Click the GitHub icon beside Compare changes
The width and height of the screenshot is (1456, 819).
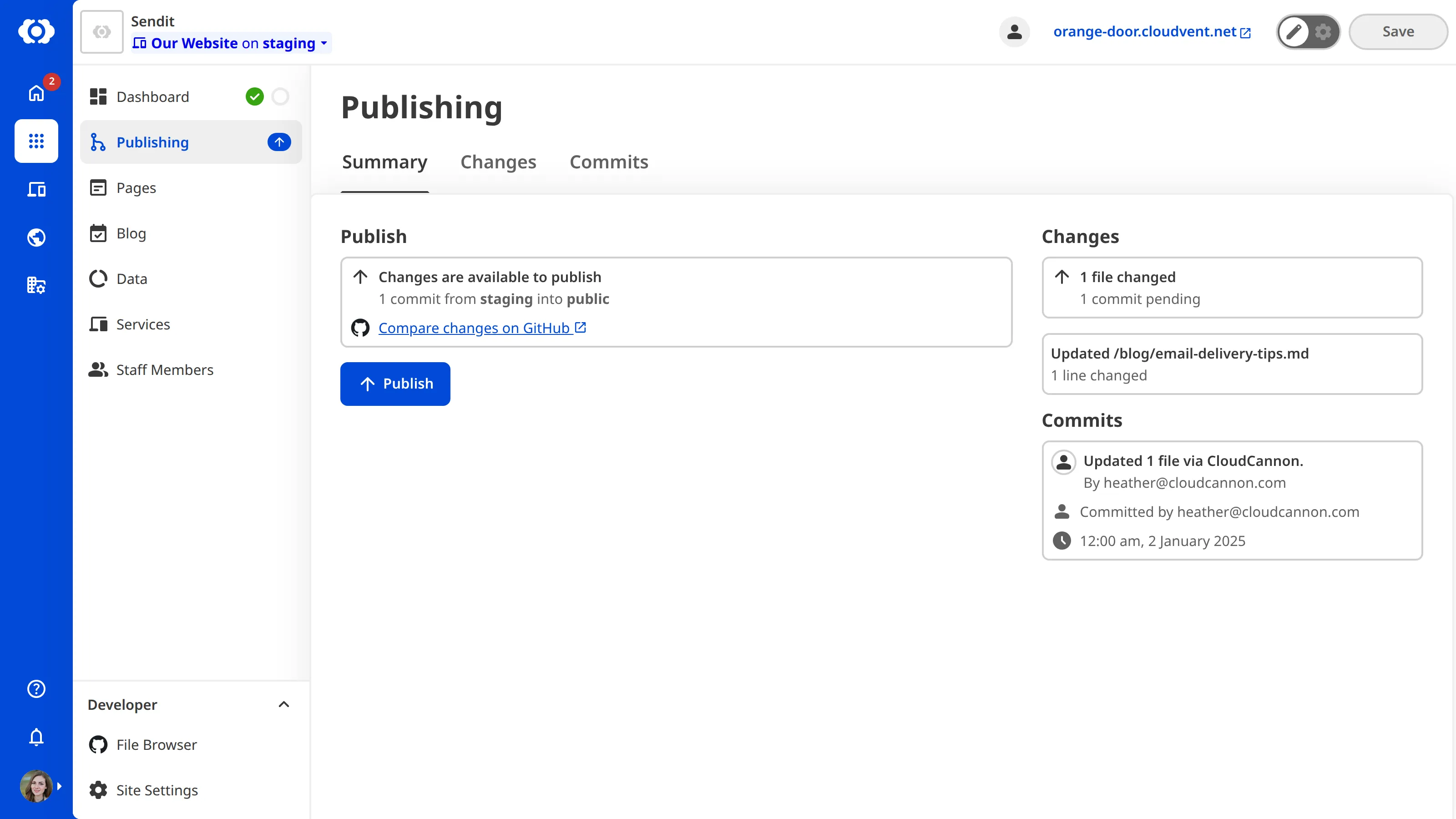click(360, 328)
